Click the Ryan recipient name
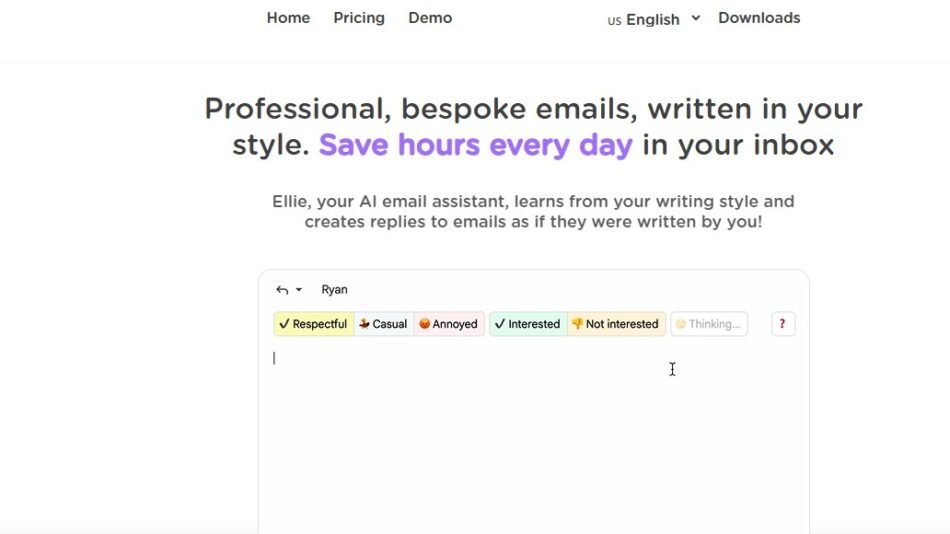Viewport: 950px width, 534px height. [334, 290]
